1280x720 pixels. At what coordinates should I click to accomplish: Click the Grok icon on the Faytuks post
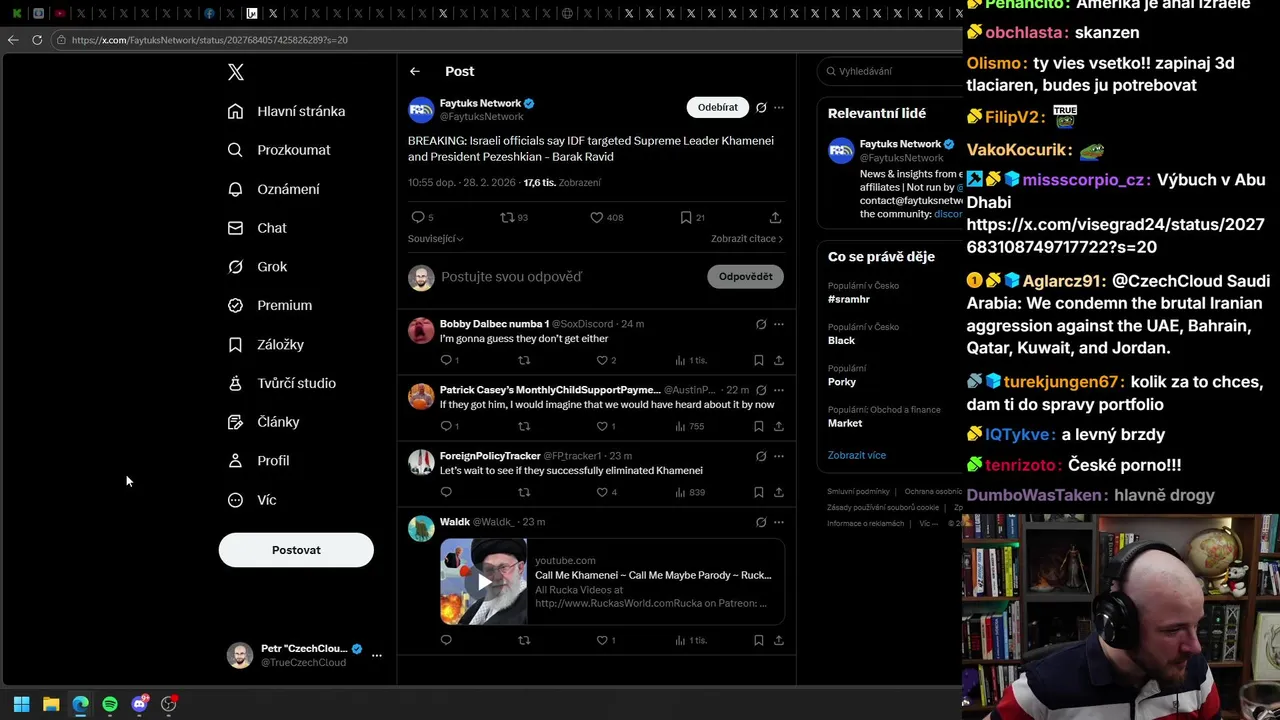tap(761, 107)
